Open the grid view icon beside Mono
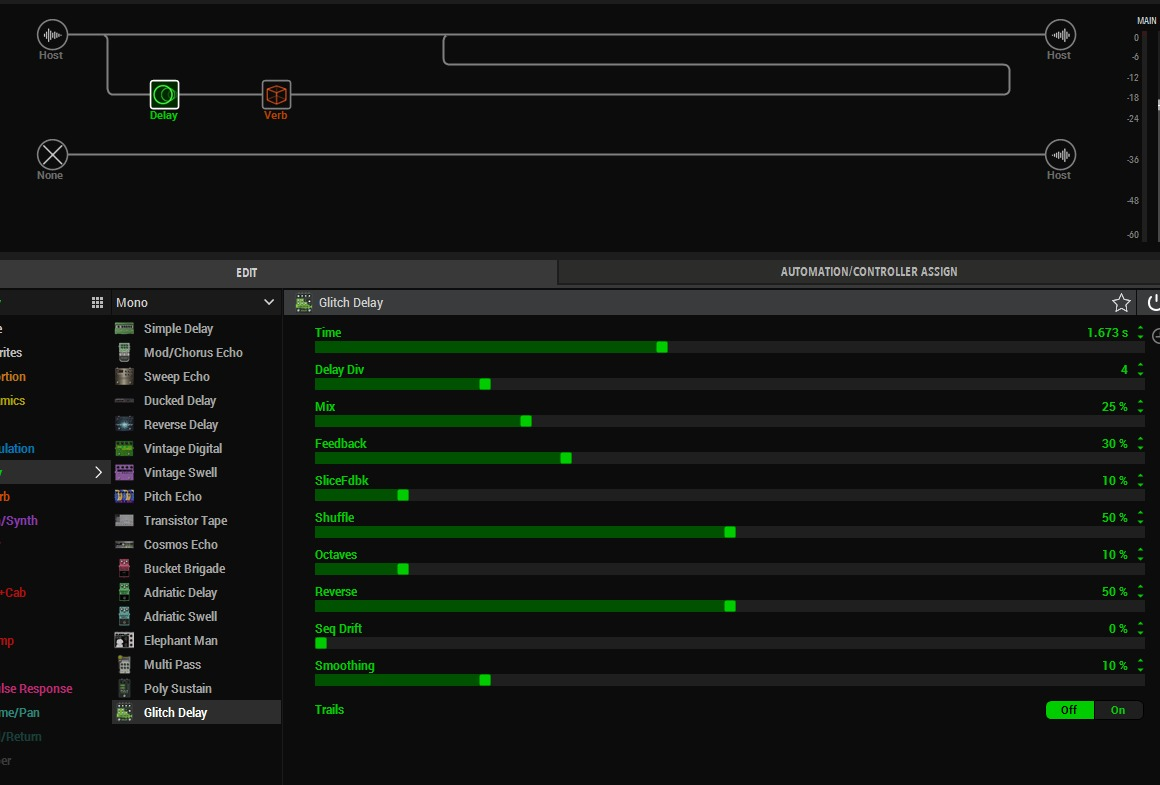This screenshot has height=785, width=1160. pos(97,303)
